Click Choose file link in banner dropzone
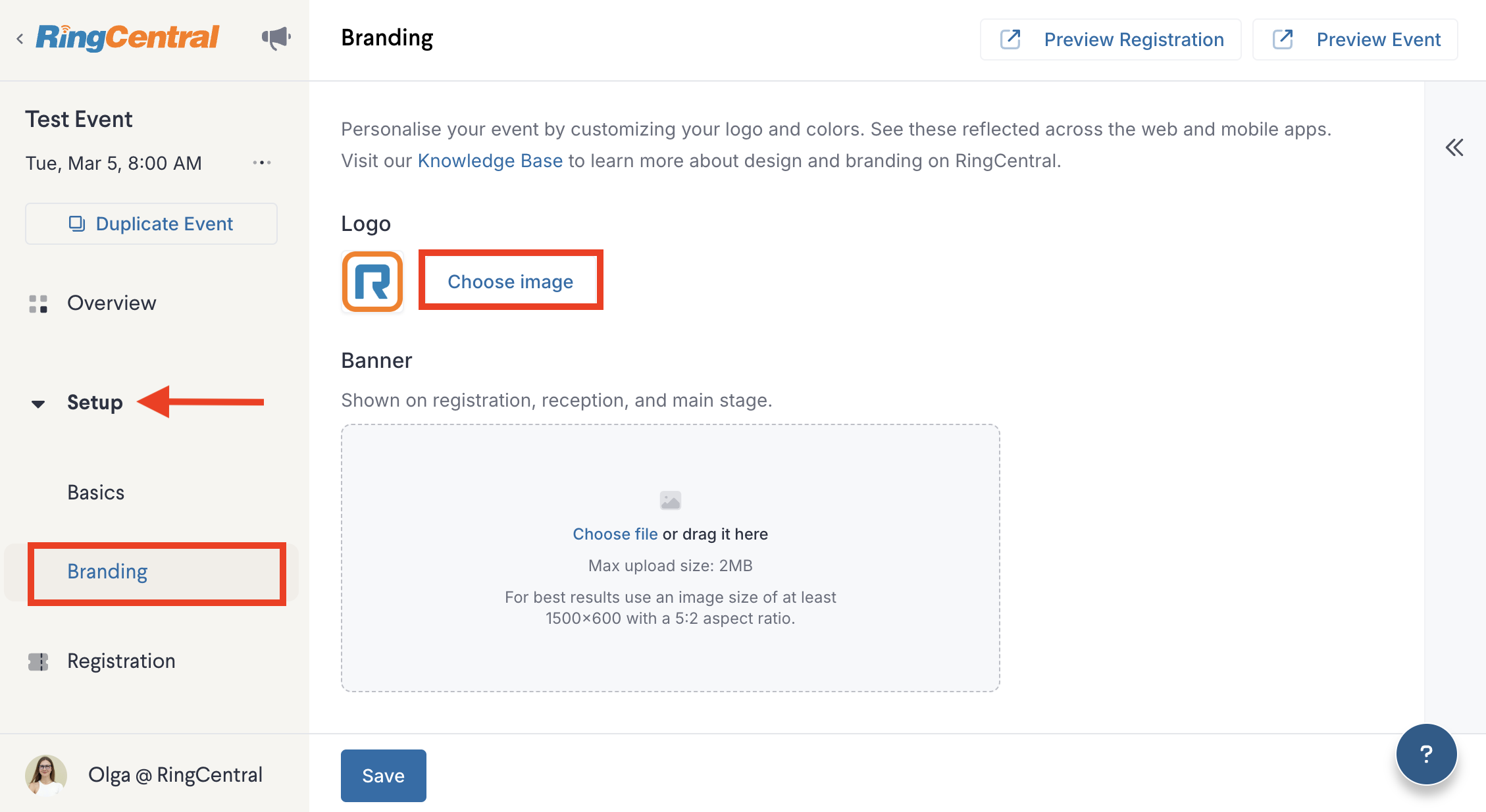The width and height of the screenshot is (1486, 812). (615, 534)
